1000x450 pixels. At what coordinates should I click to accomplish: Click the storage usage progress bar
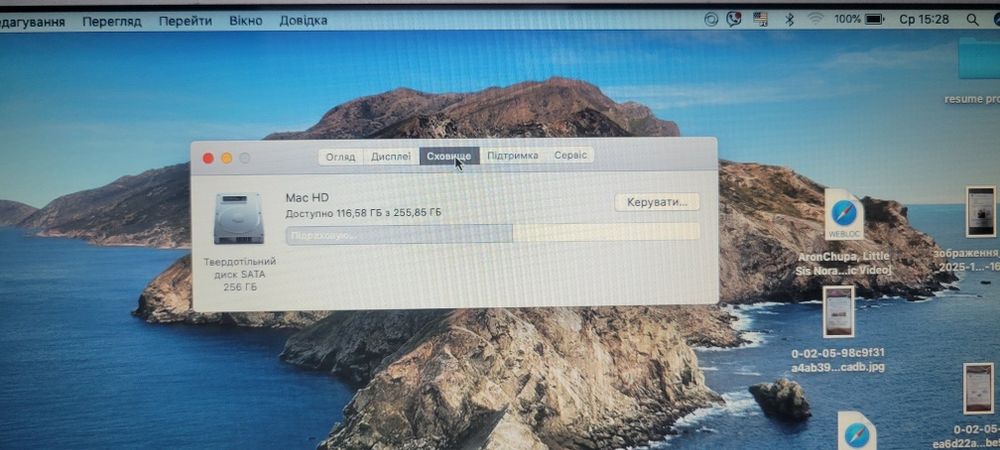coord(492,233)
